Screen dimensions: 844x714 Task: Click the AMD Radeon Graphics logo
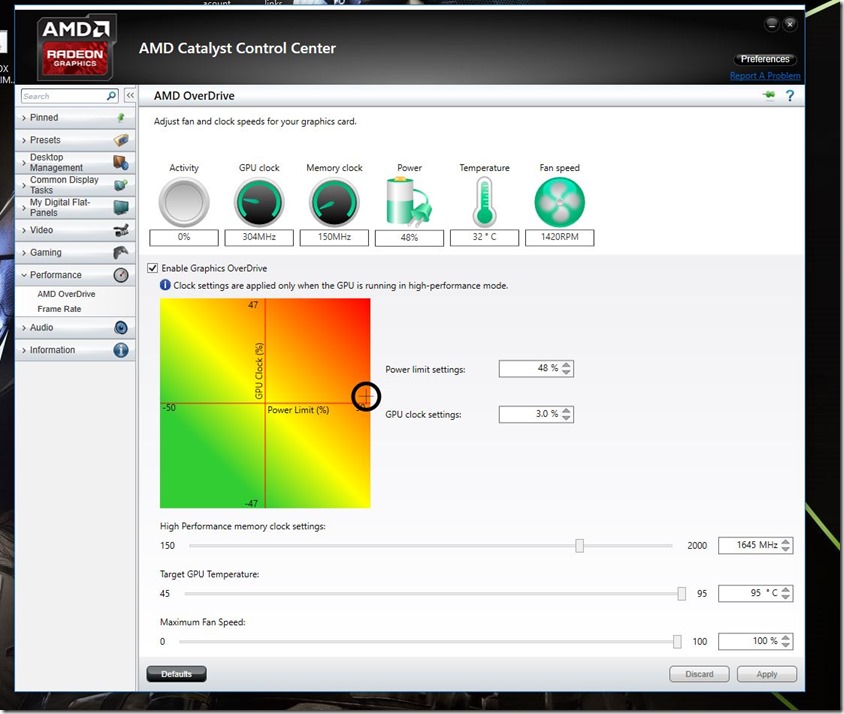pyautogui.click(x=76, y=47)
